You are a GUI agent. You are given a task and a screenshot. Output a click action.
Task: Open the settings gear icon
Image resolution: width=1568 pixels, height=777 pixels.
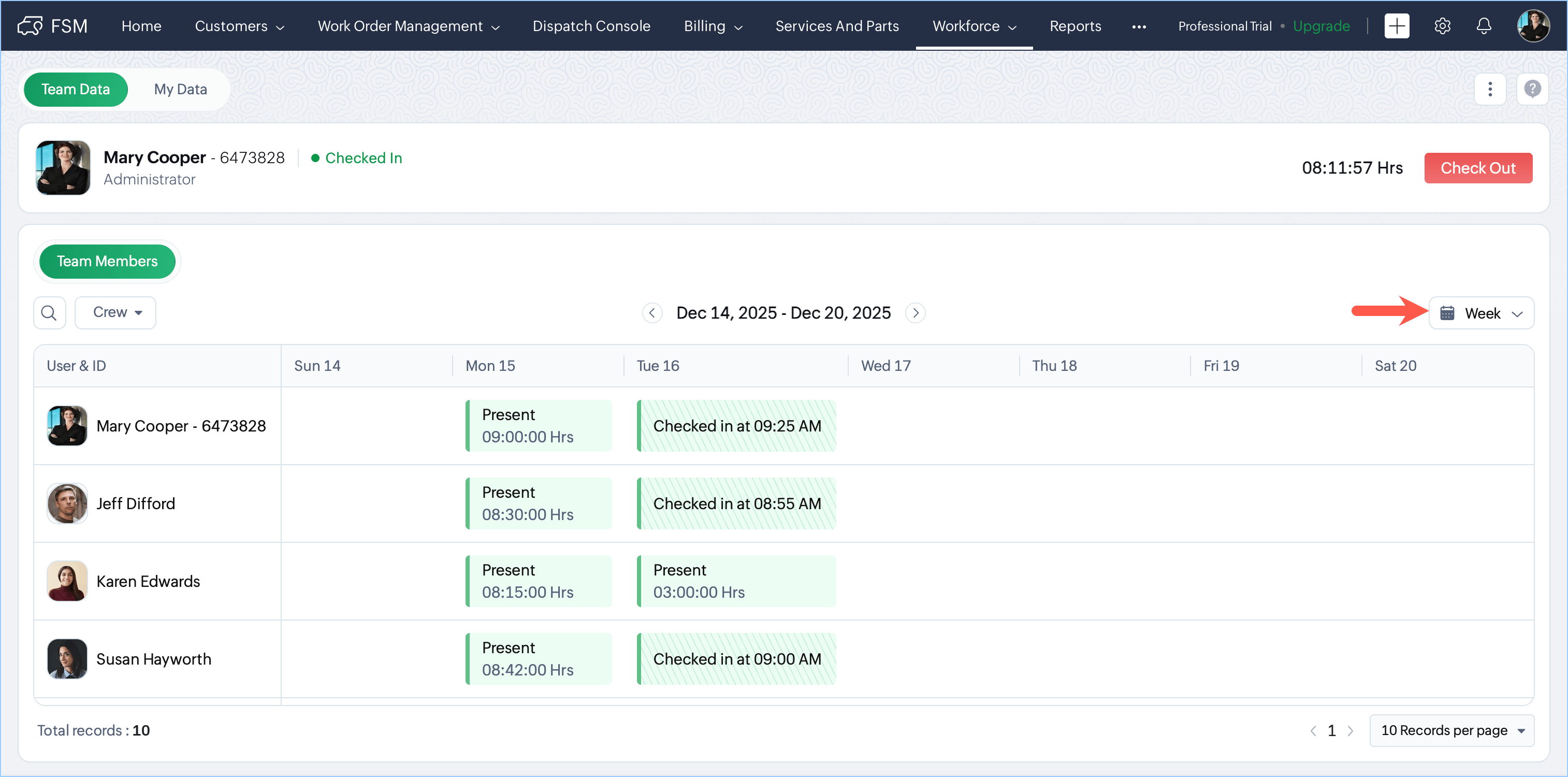(1442, 26)
